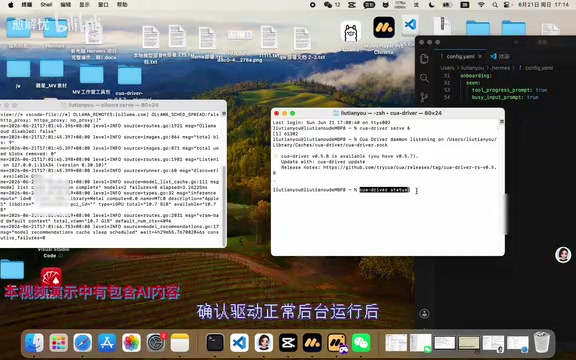
Task: Click liutianyou in VS Code breadcrumb
Action: (472, 68)
